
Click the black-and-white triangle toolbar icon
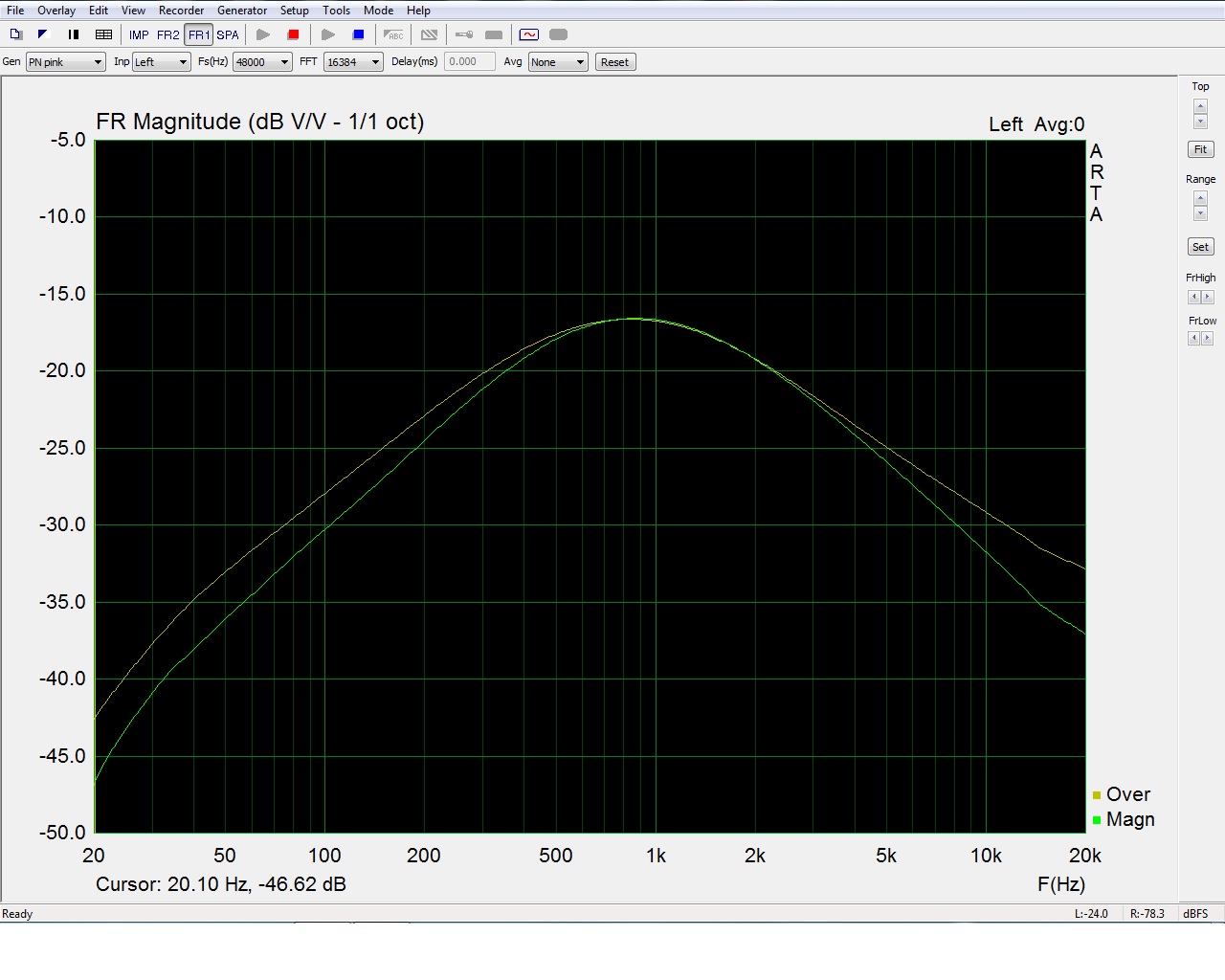point(43,34)
